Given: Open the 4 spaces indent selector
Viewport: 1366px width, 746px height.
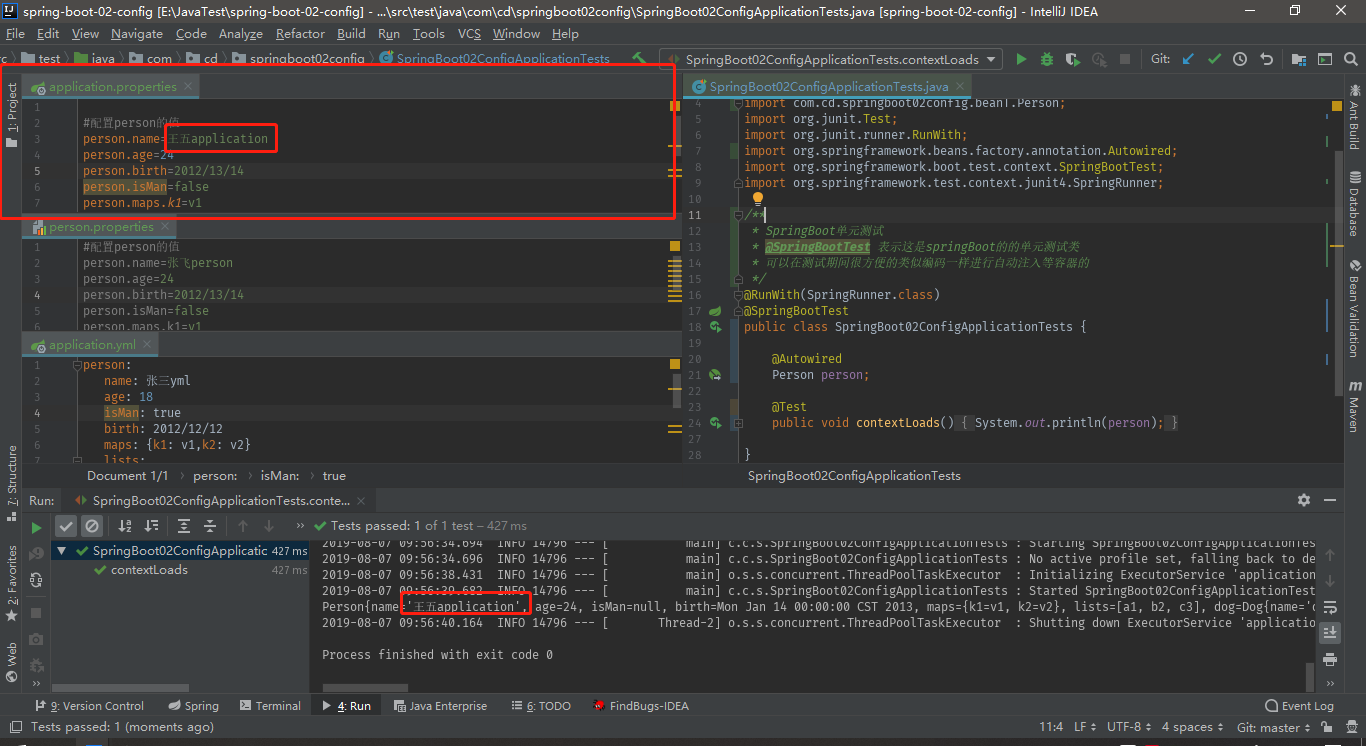Looking at the screenshot, I should 1192,728.
